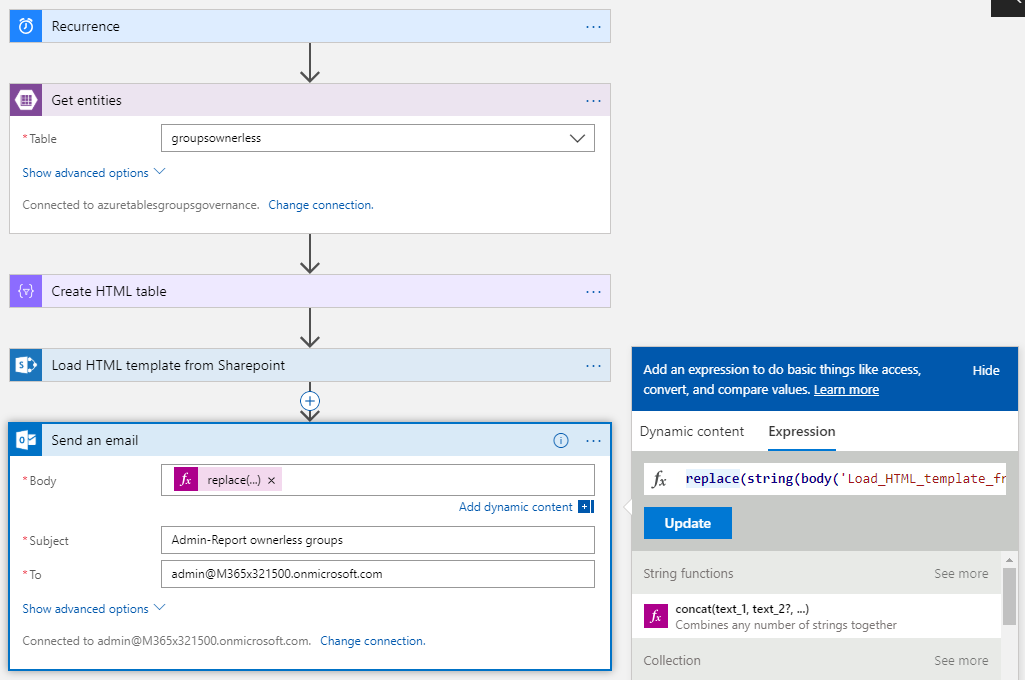Image resolution: width=1025 pixels, height=680 pixels.
Task: Open the Table dropdown showing groupsownerless
Action: pyautogui.click(x=577, y=138)
